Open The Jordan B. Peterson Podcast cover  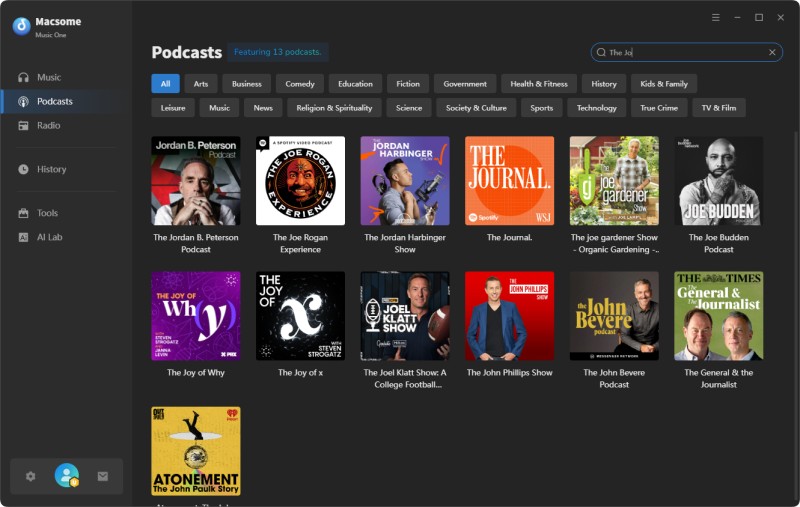point(196,181)
